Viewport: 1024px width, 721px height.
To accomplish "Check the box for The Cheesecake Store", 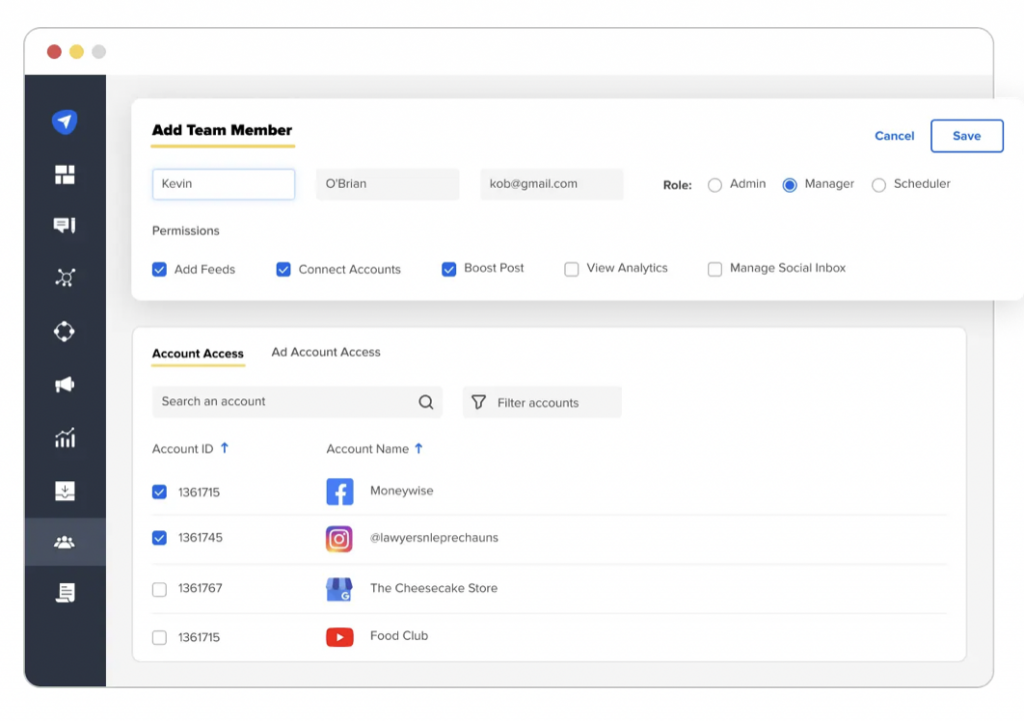I will click(x=159, y=589).
